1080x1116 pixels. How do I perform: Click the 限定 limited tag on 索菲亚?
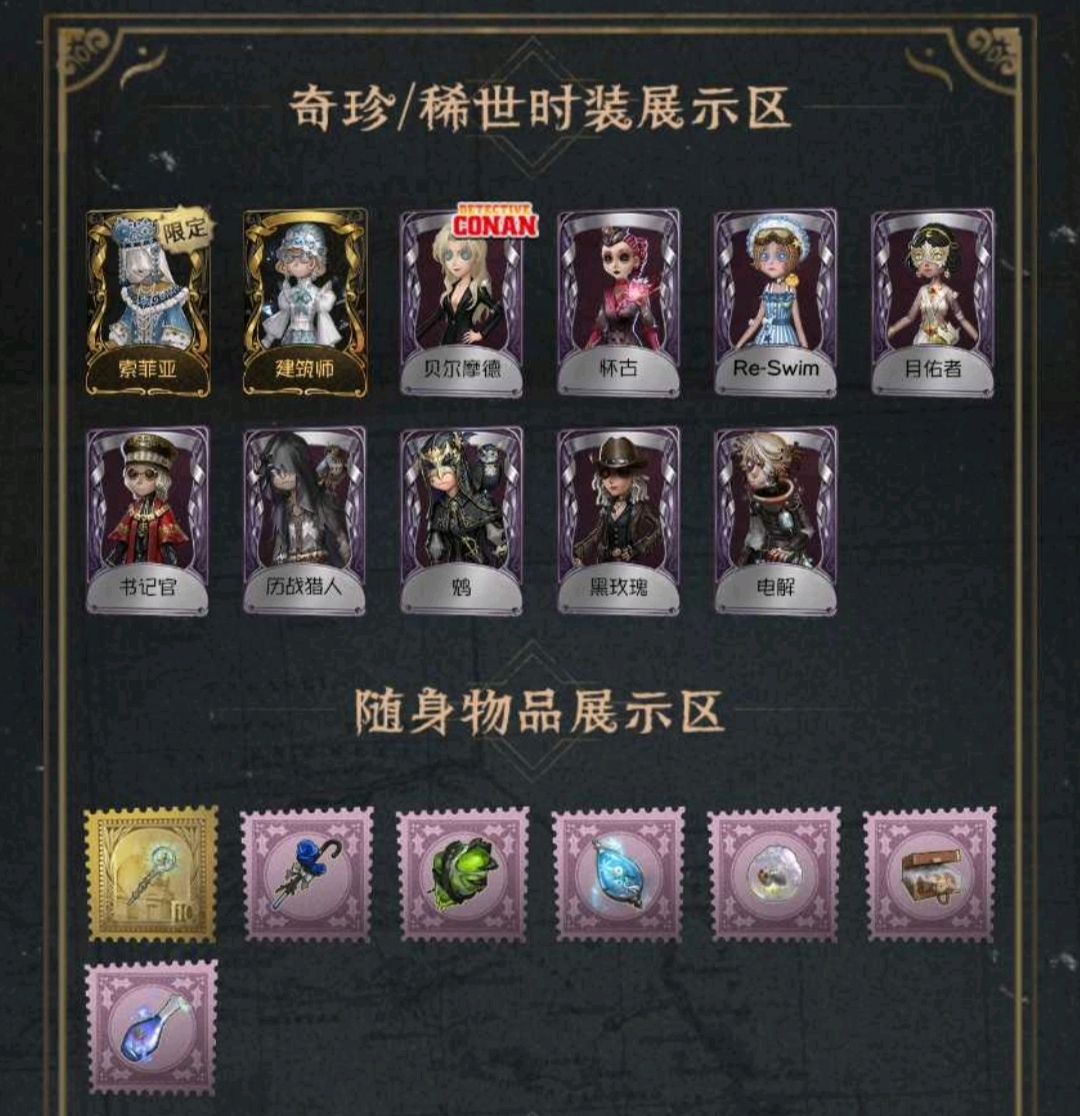coord(185,228)
